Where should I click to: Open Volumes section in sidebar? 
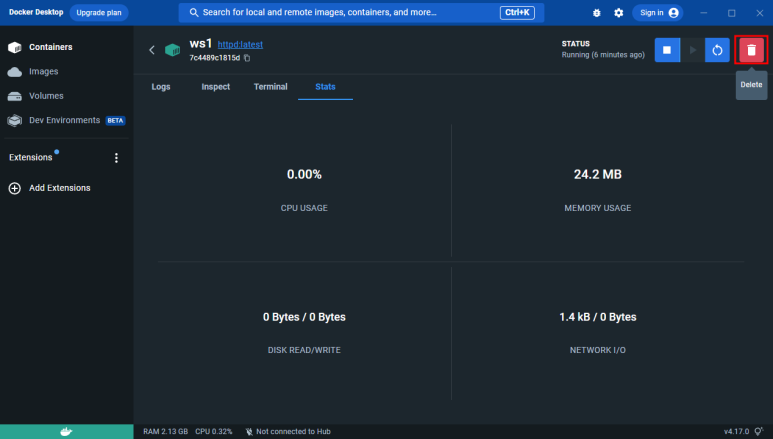click(x=46, y=96)
